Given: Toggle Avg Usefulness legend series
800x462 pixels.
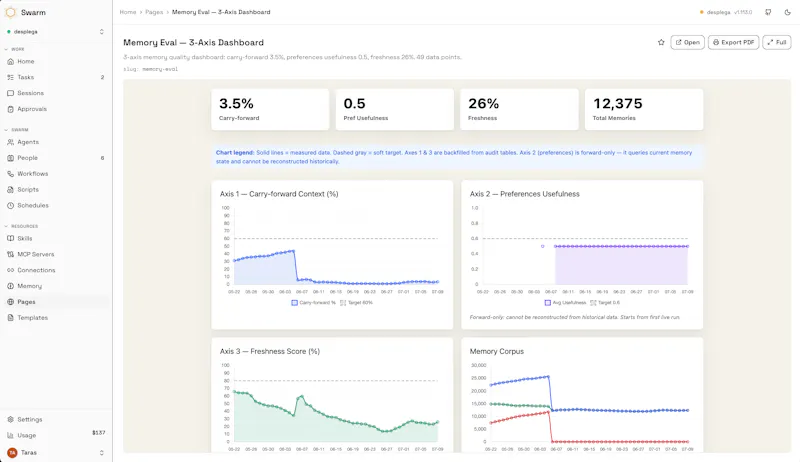Looking at the screenshot, I should pyautogui.click(x=565, y=302).
